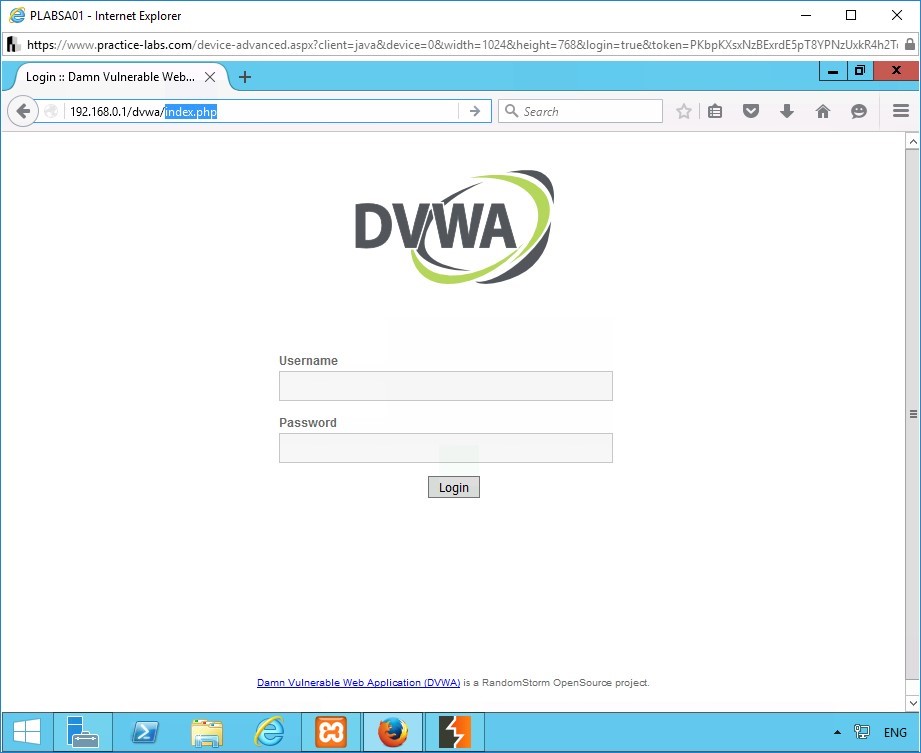
Task: Show hidden system tray icons
Action: (x=836, y=733)
